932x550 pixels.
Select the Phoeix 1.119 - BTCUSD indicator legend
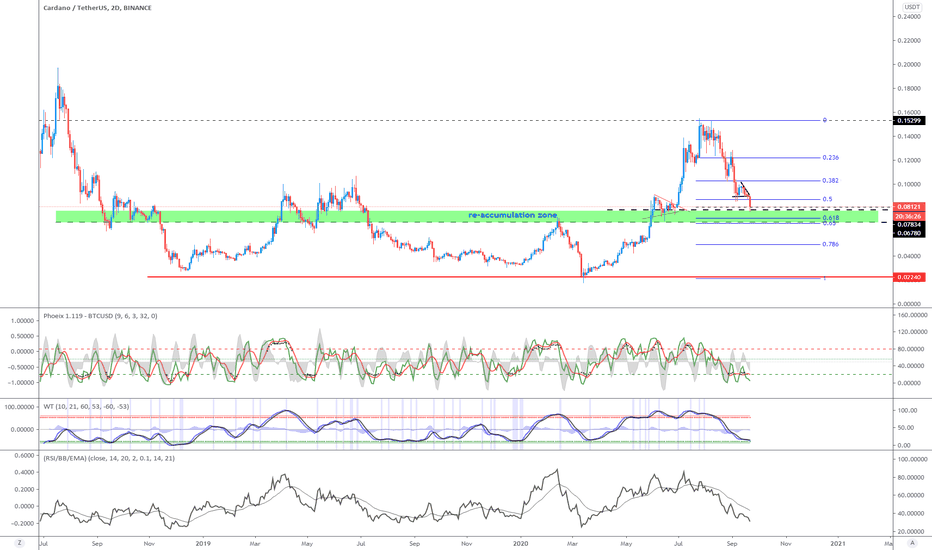[100, 316]
